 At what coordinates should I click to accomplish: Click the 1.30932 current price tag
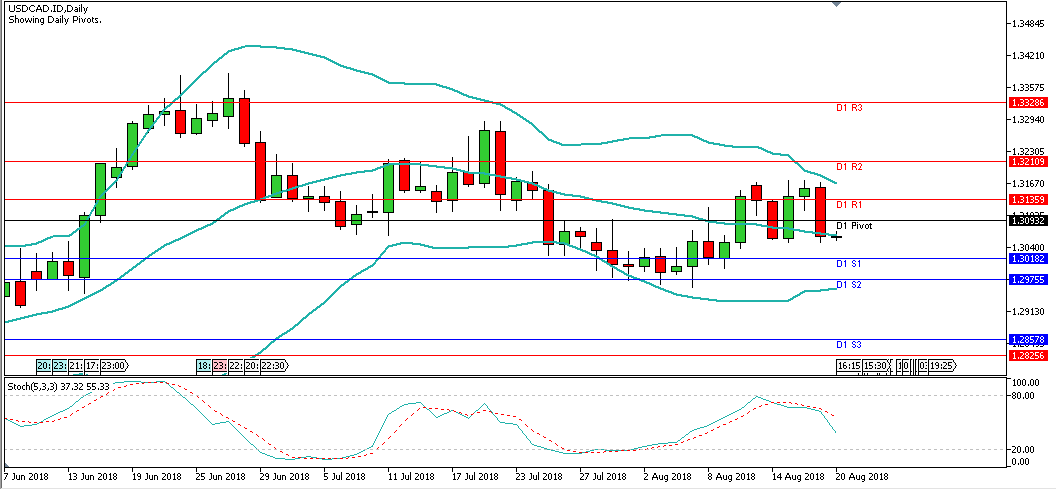(x=1028, y=220)
